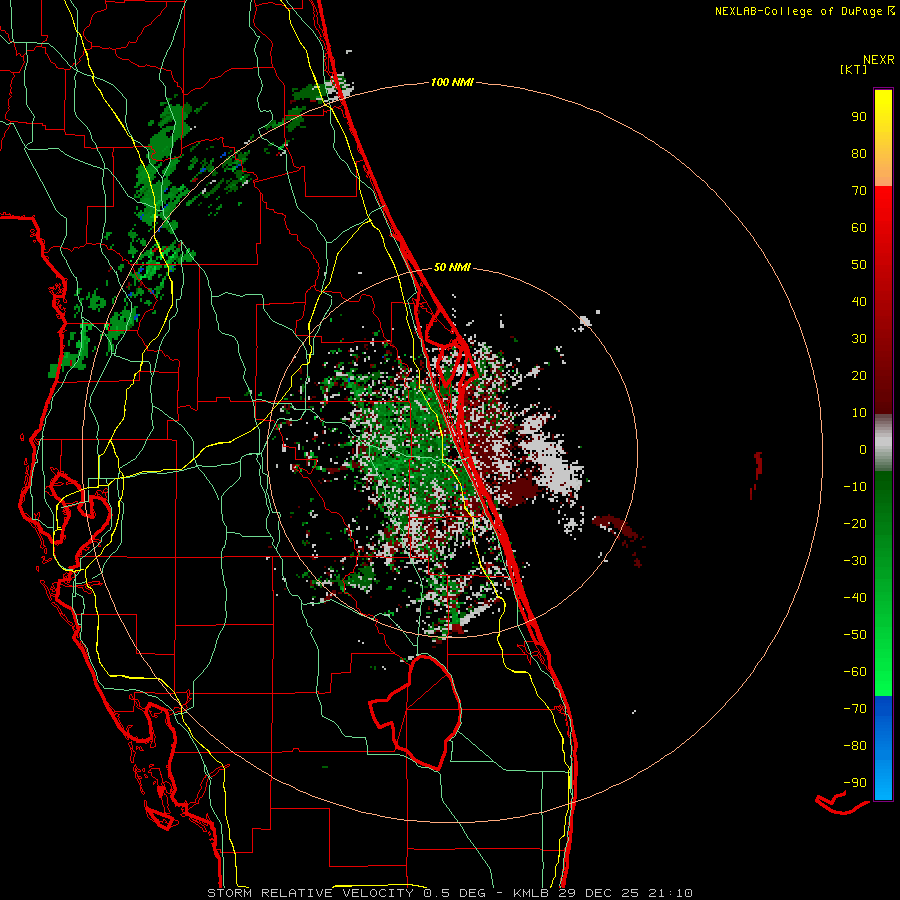Click the 20 value on velocity scale
The height and width of the screenshot is (900, 900).
point(859,376)
